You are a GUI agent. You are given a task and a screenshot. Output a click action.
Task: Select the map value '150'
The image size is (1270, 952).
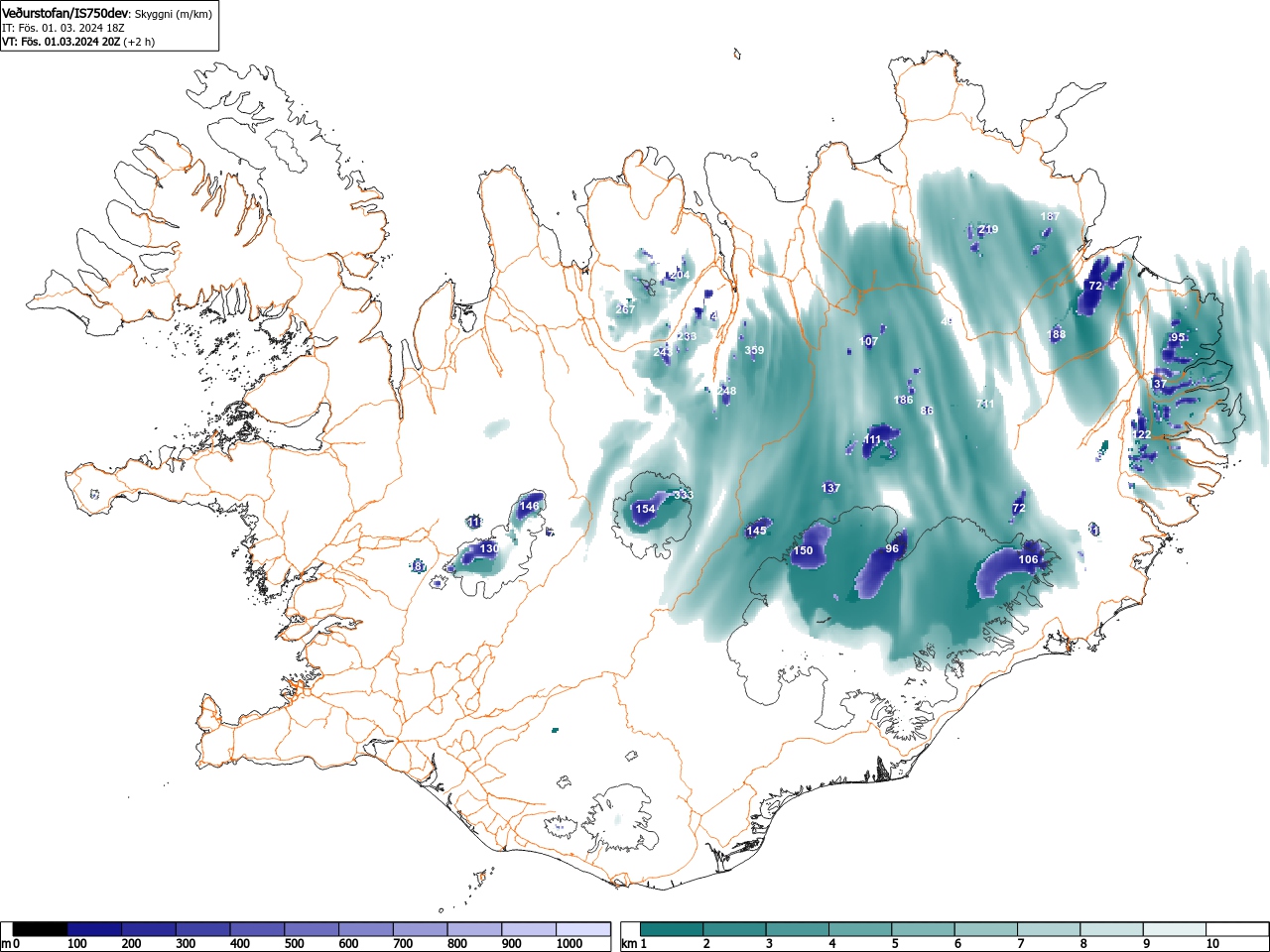(803, 550)
